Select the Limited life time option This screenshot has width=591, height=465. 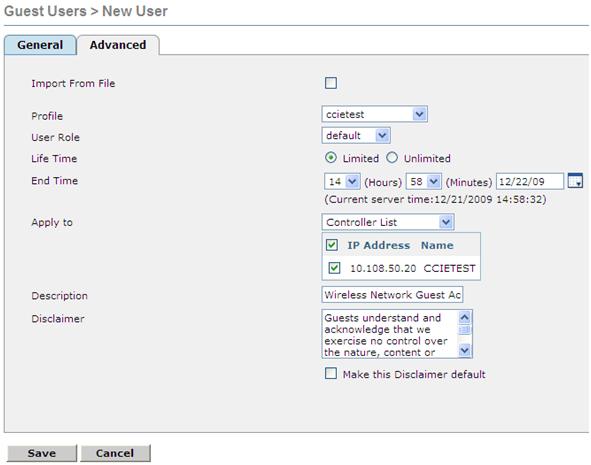coord(331,158)
